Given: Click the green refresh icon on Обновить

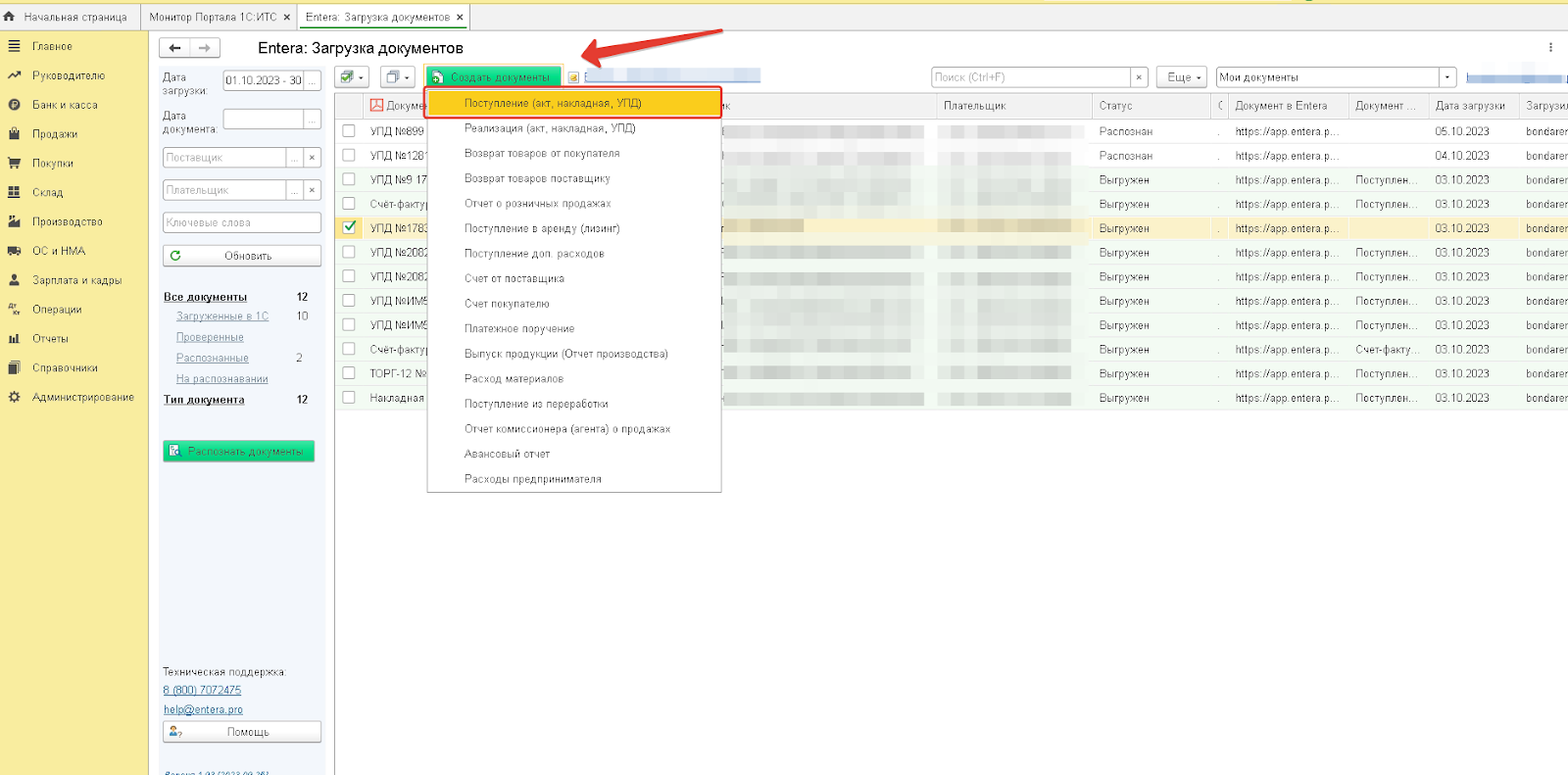Looking at the screenshot, I should pyautogui.click(x=175, y=256).
